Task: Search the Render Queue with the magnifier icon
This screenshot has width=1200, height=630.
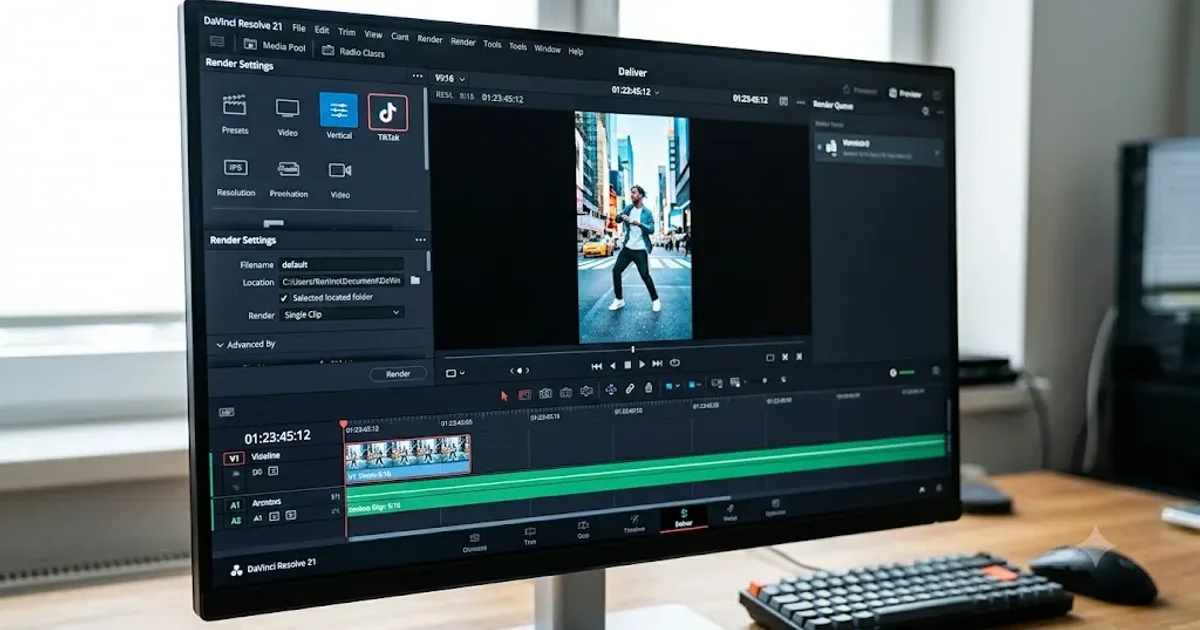Action: coord(924,111)
